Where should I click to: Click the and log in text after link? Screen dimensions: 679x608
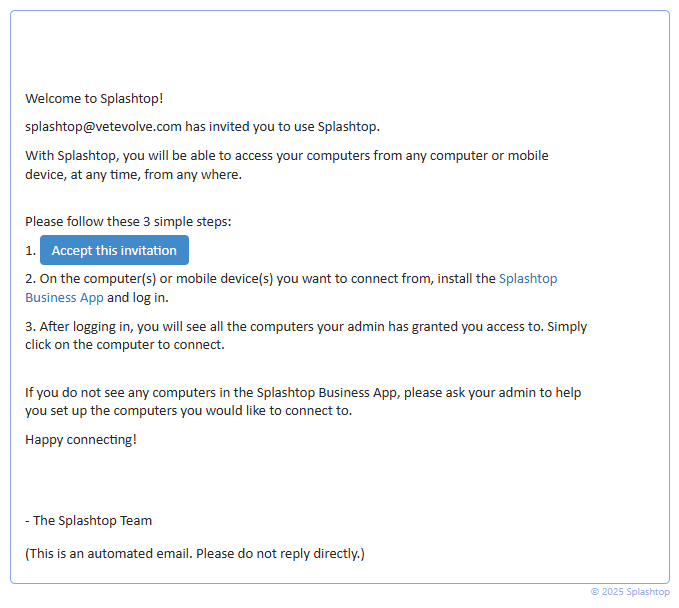[138, 298]
